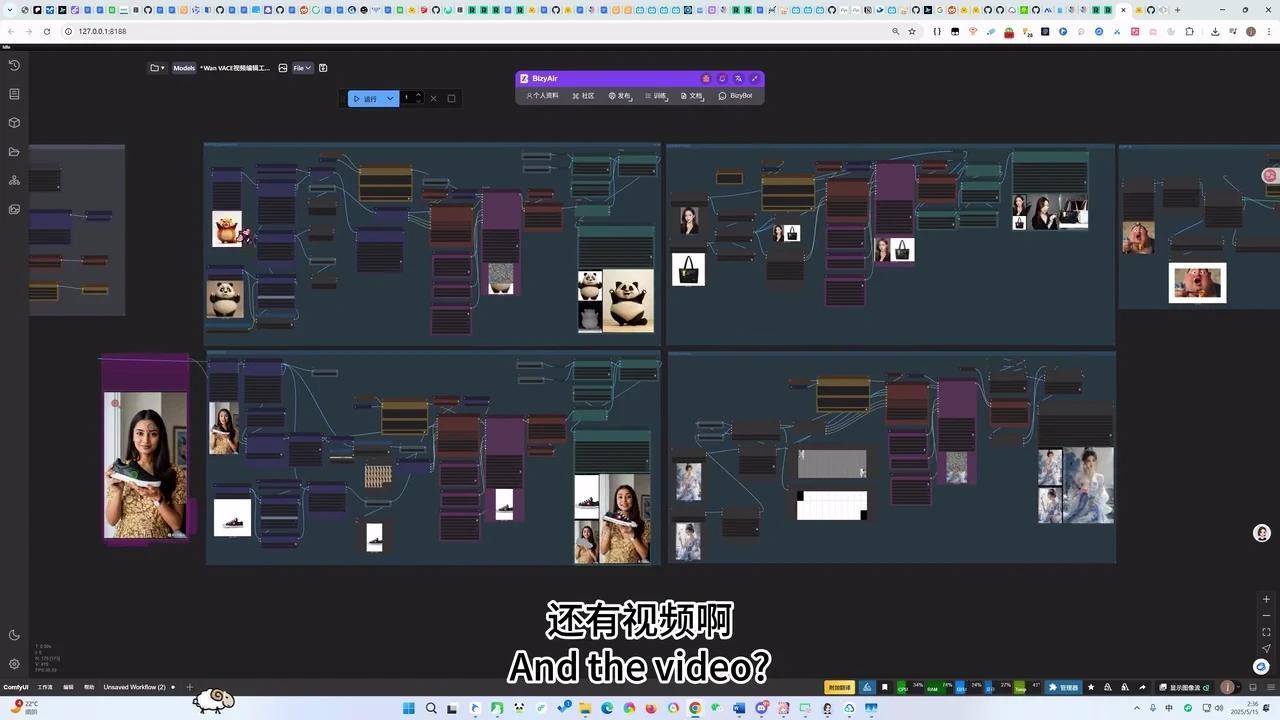
Task: Click the save workflow icon next to File
Action: [x=323, y=67]
